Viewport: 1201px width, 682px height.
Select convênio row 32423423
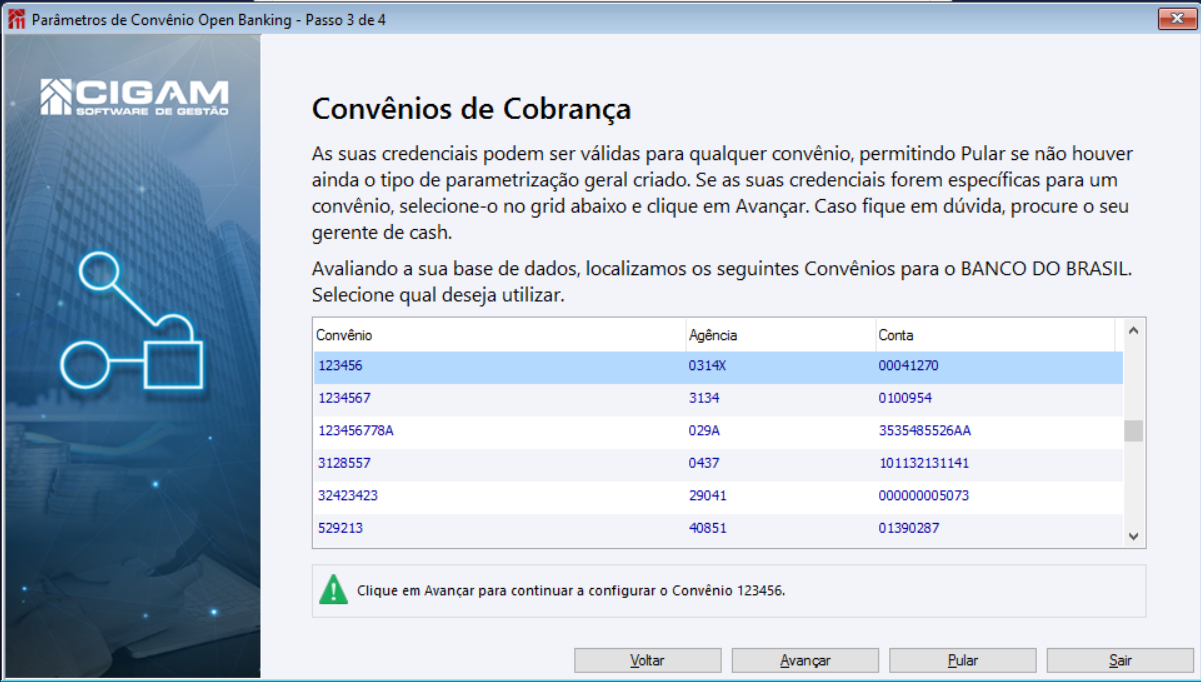click(348, 495)
